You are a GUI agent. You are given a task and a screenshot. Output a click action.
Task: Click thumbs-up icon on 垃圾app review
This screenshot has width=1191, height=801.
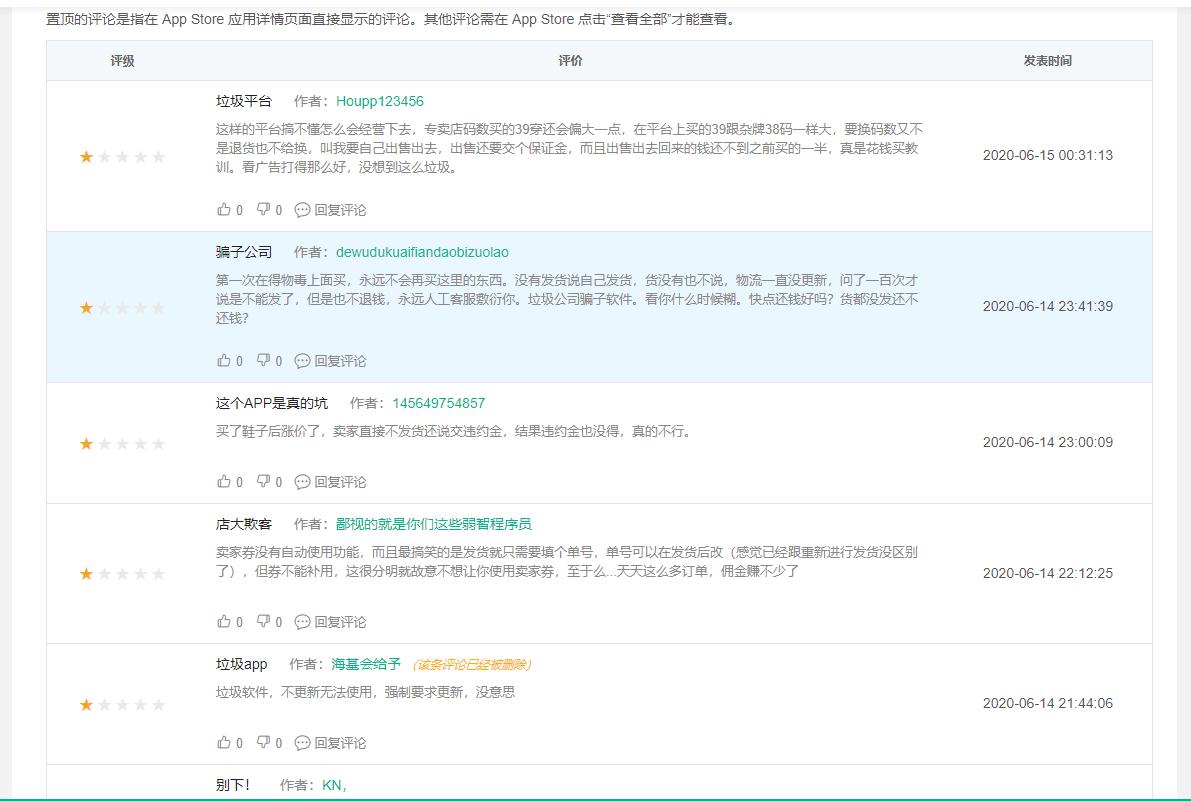click(224, 743)
